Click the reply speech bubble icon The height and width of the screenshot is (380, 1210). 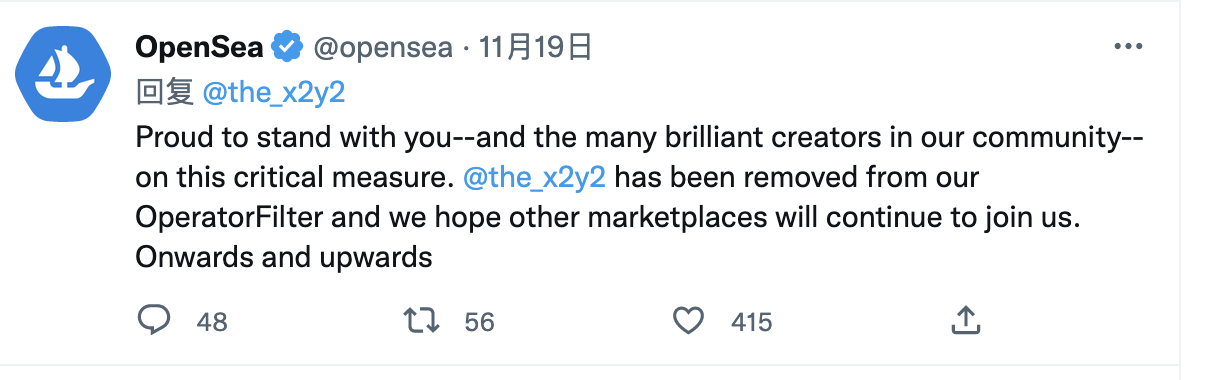(155, 321)
